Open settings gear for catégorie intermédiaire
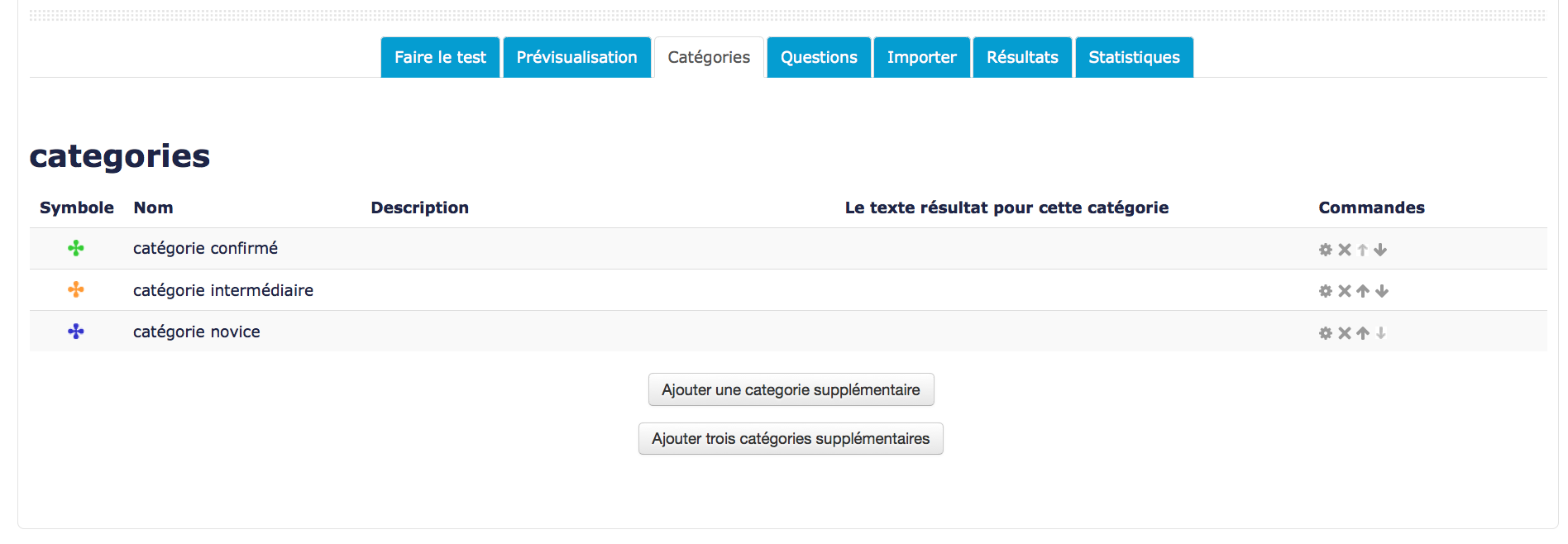 pos(1325,291)
